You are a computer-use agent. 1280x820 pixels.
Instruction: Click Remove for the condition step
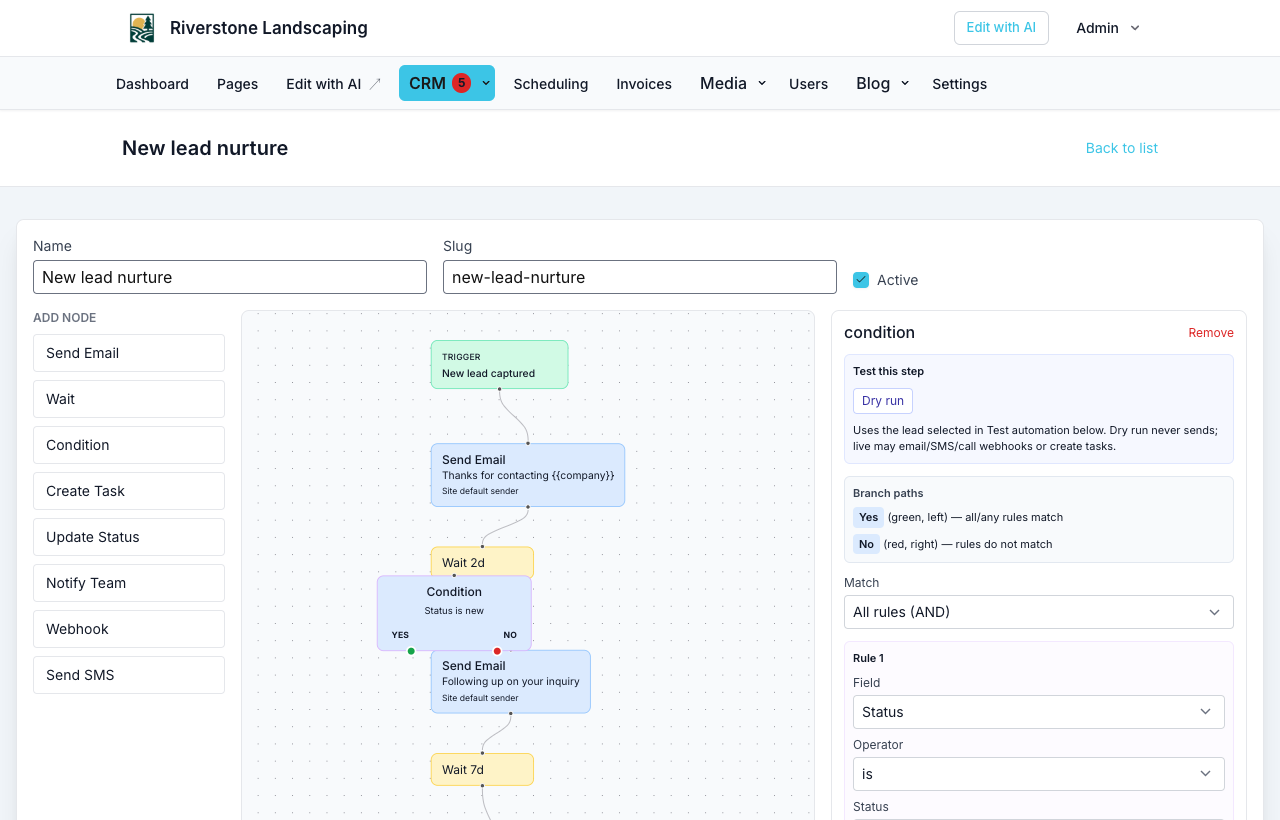point(1211,333)
